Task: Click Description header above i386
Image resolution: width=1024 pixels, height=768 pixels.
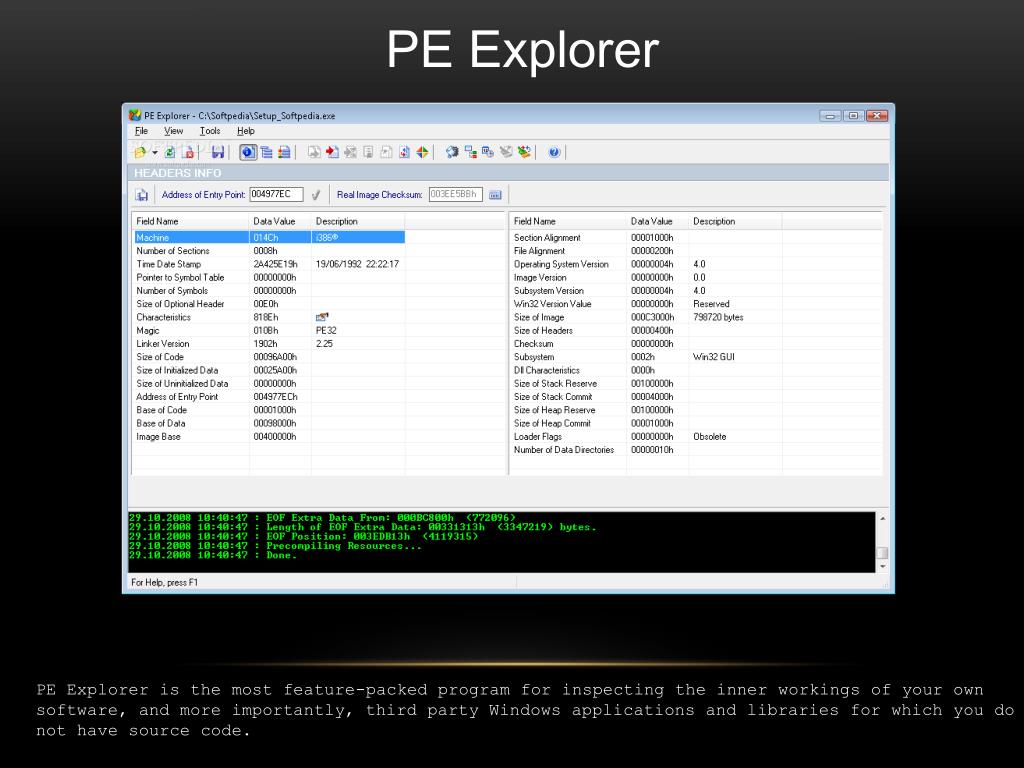Action: pyautogui.click(x=358, y=221)
